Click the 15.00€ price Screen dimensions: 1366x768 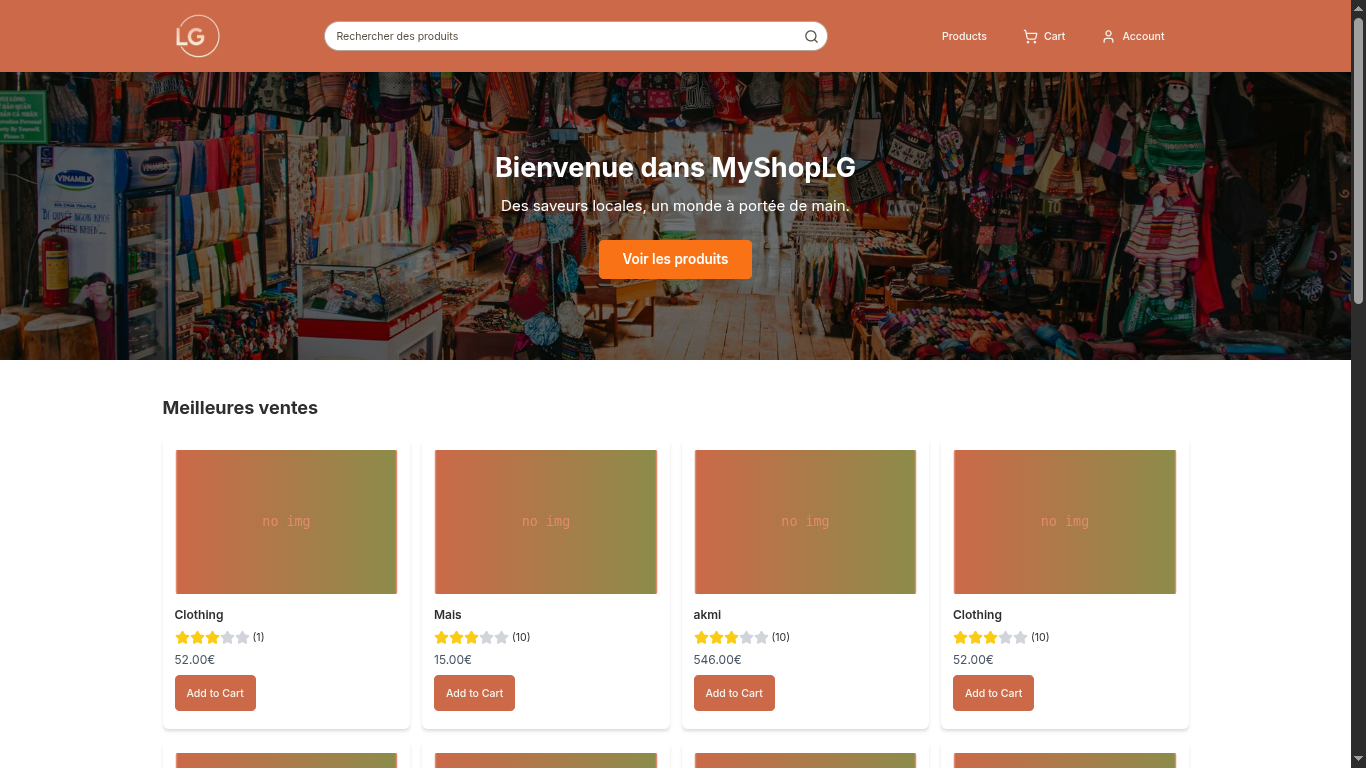(x=453, y=660)
